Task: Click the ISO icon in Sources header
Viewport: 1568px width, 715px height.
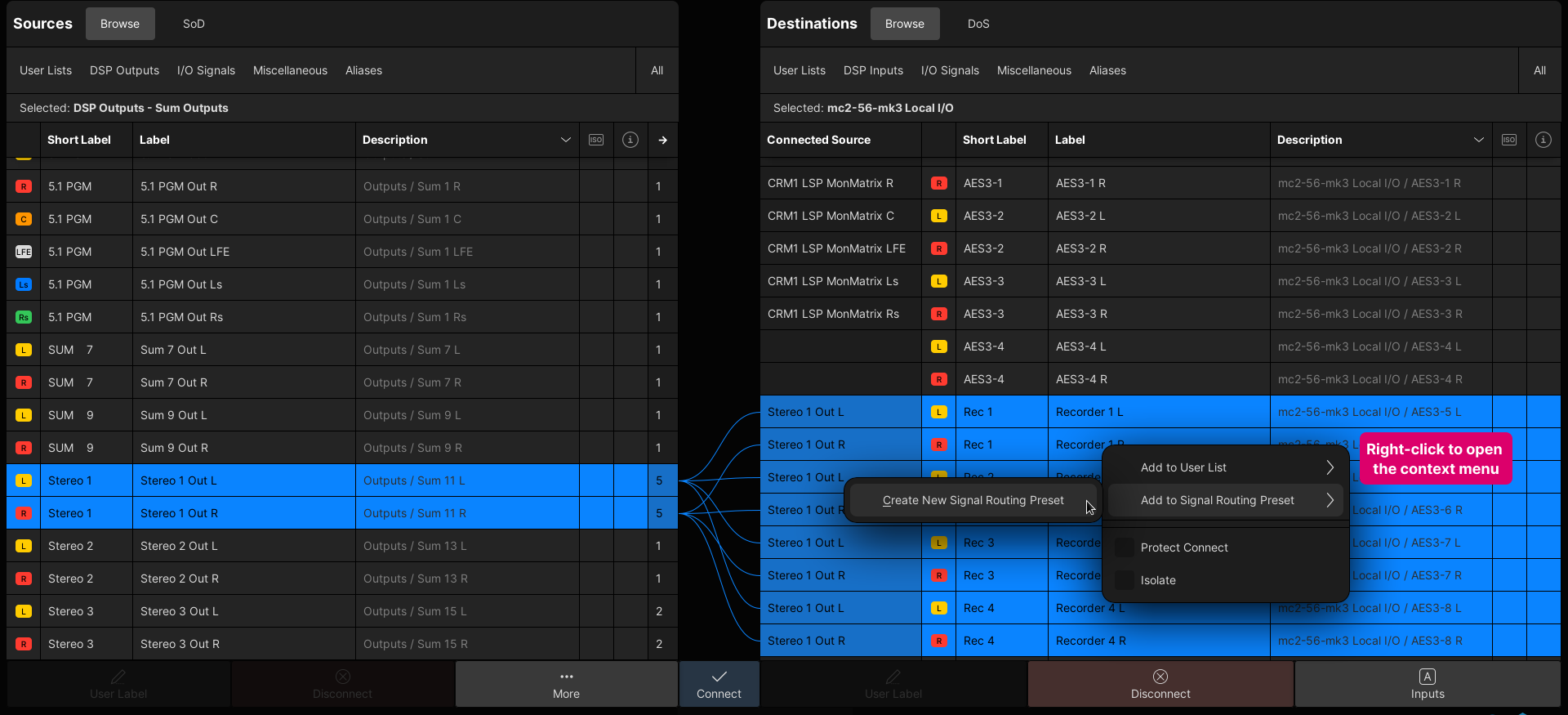Action: point(596,140)
